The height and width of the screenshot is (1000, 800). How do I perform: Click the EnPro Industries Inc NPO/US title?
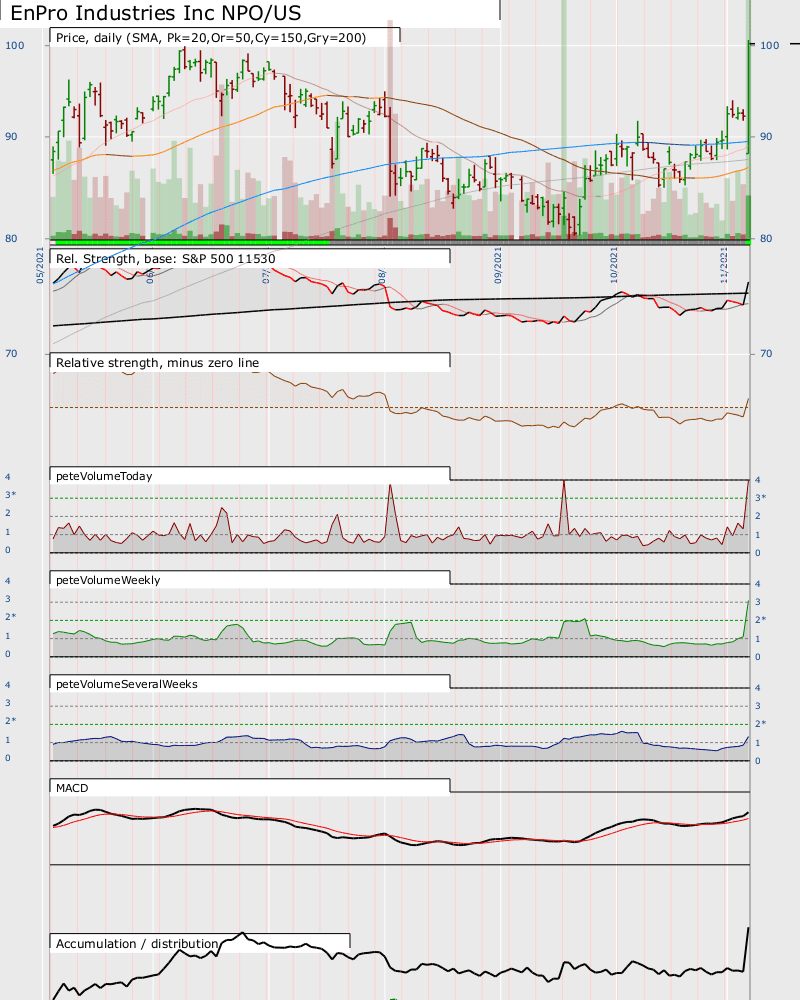(x=156, y=13)
